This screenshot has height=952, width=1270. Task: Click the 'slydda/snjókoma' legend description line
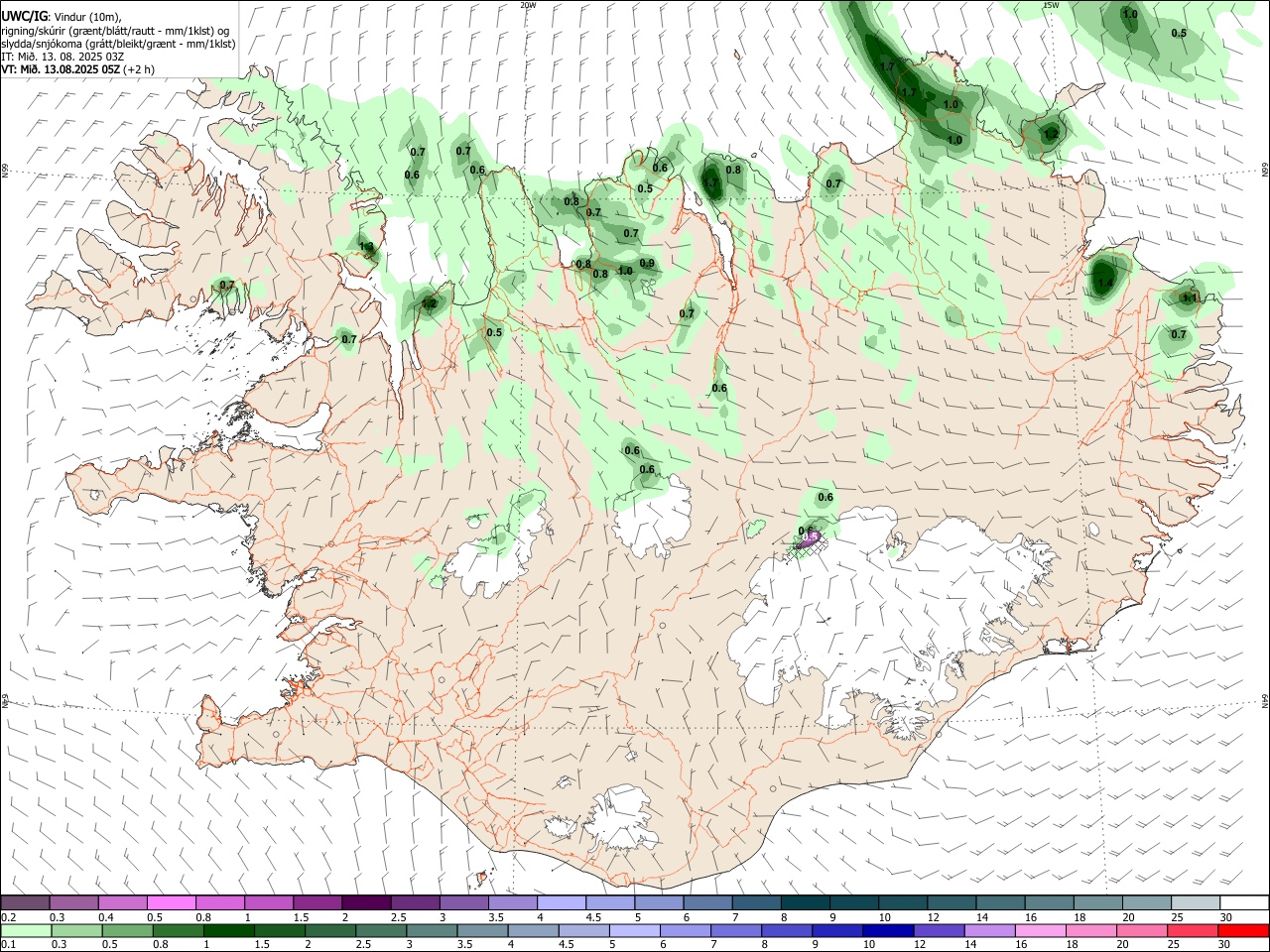(118, 44)
